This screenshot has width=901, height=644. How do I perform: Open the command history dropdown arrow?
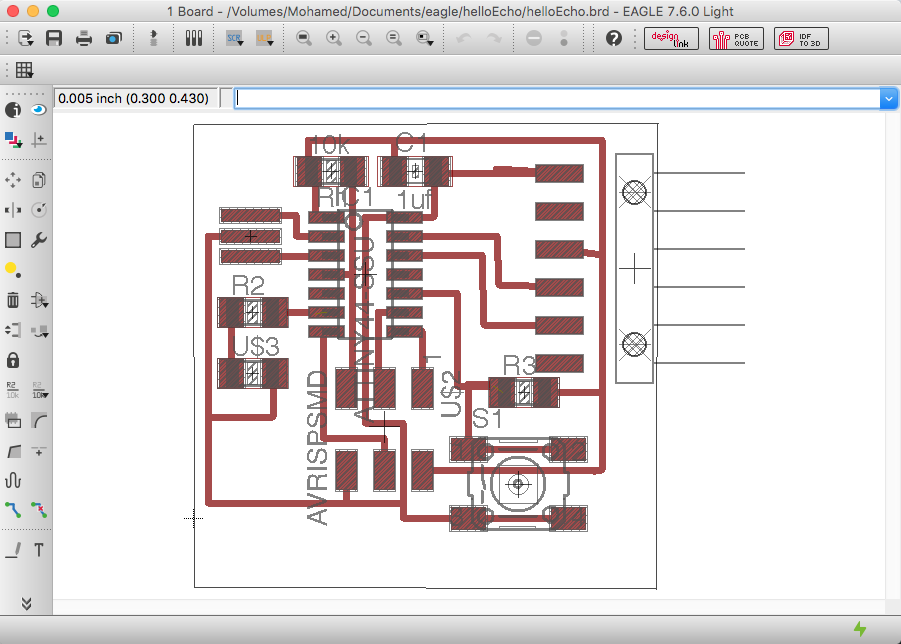(888, 98)
